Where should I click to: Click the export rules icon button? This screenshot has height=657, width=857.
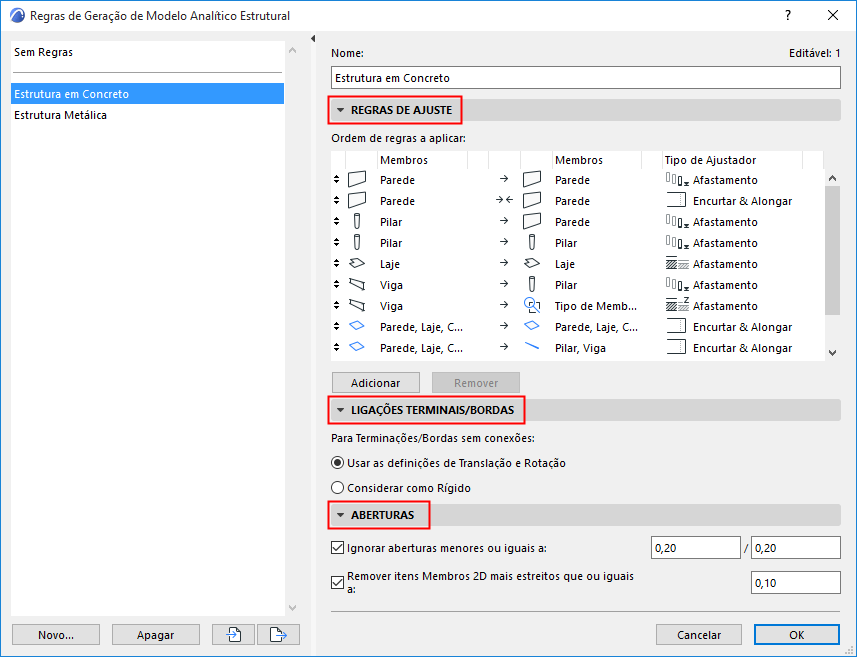click(278, 635)
